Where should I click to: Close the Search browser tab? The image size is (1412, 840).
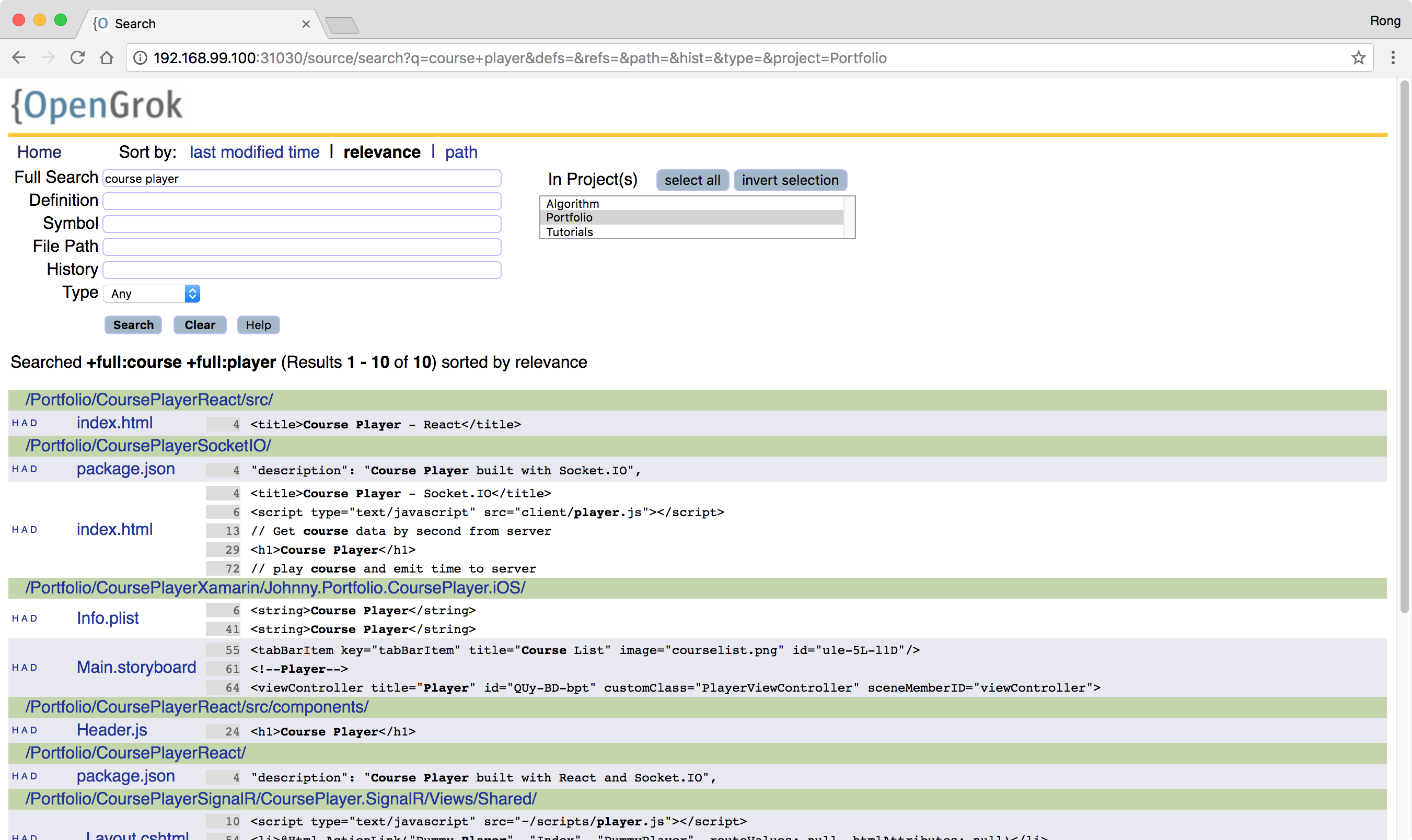tap(306, 24)
